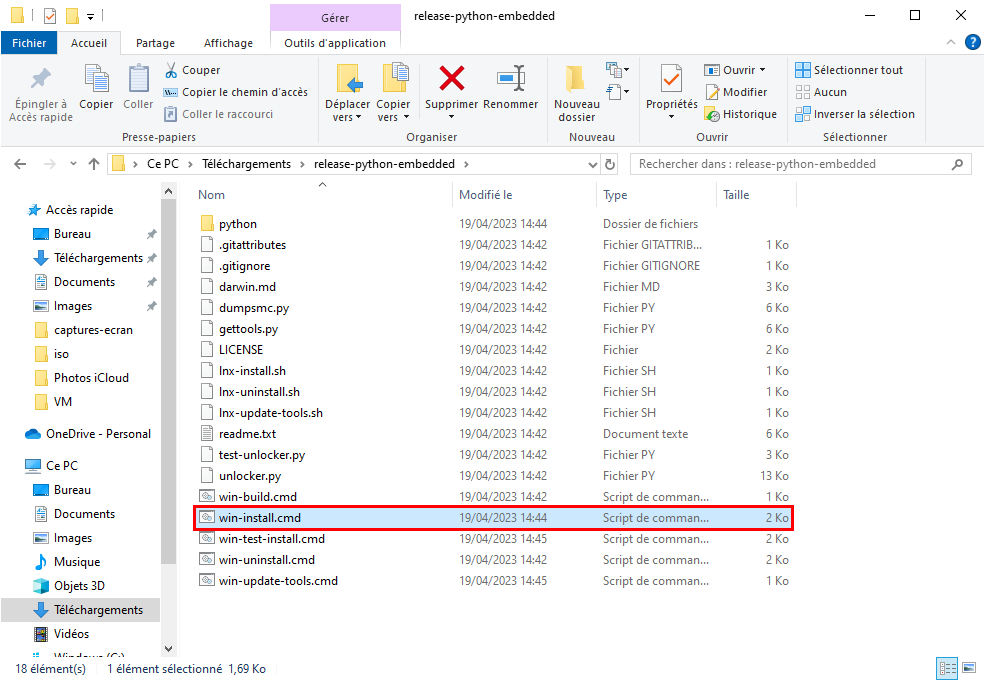Open the Affichage ribbon tab
The image size is (985, 681).
[228, 43]
